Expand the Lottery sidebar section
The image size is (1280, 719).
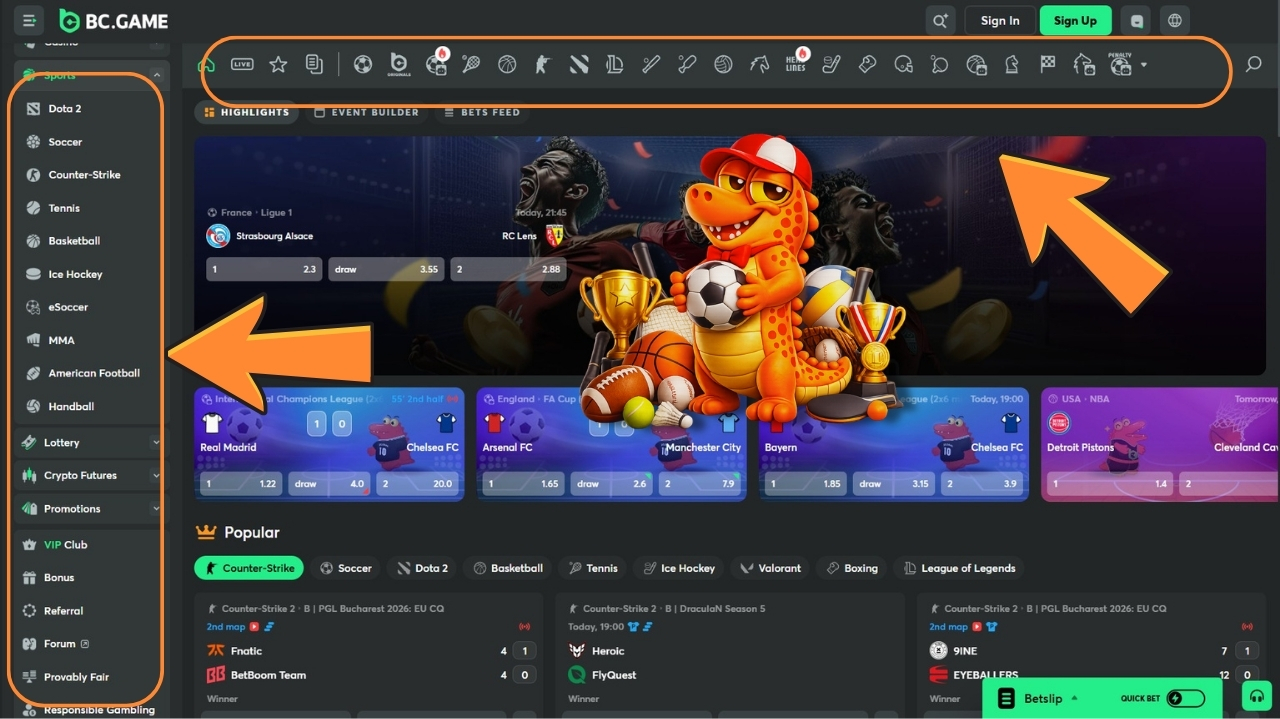pyautogui.click(x=156, y=442)
